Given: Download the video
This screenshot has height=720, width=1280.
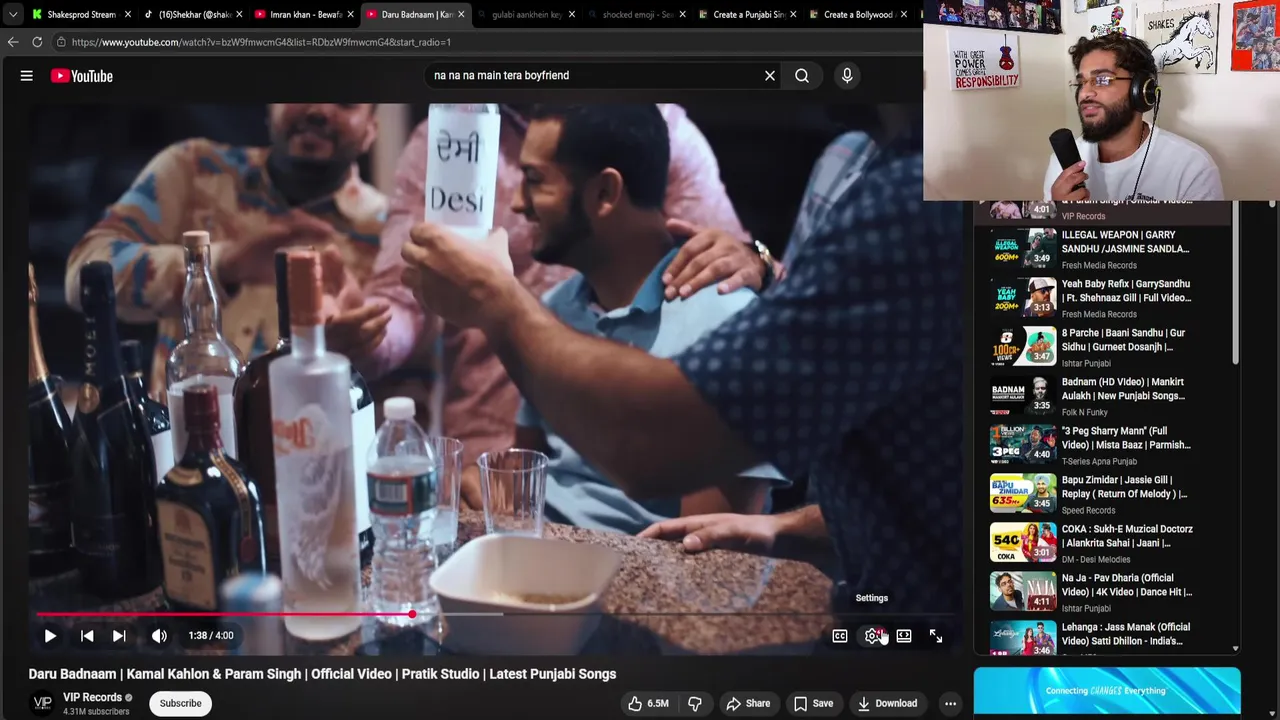Looking at the screenshot, I should tap(887, 703).
